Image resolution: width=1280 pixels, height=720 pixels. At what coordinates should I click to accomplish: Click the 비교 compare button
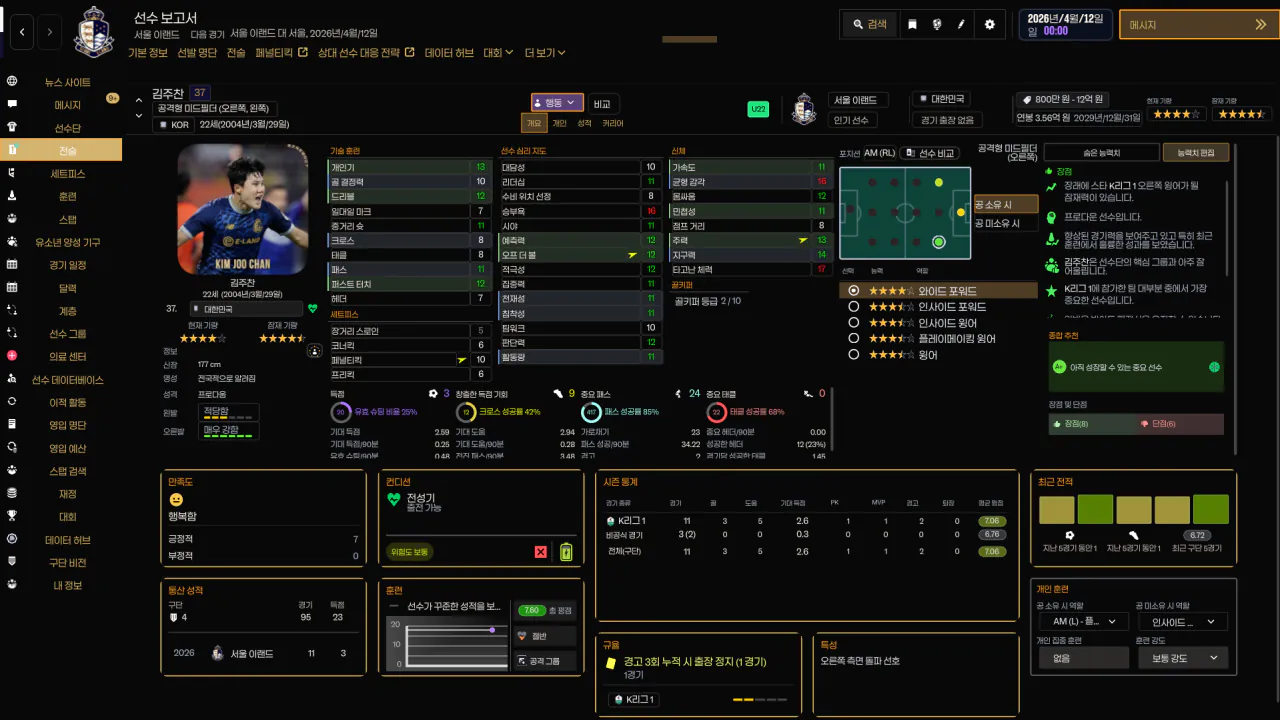602,103
